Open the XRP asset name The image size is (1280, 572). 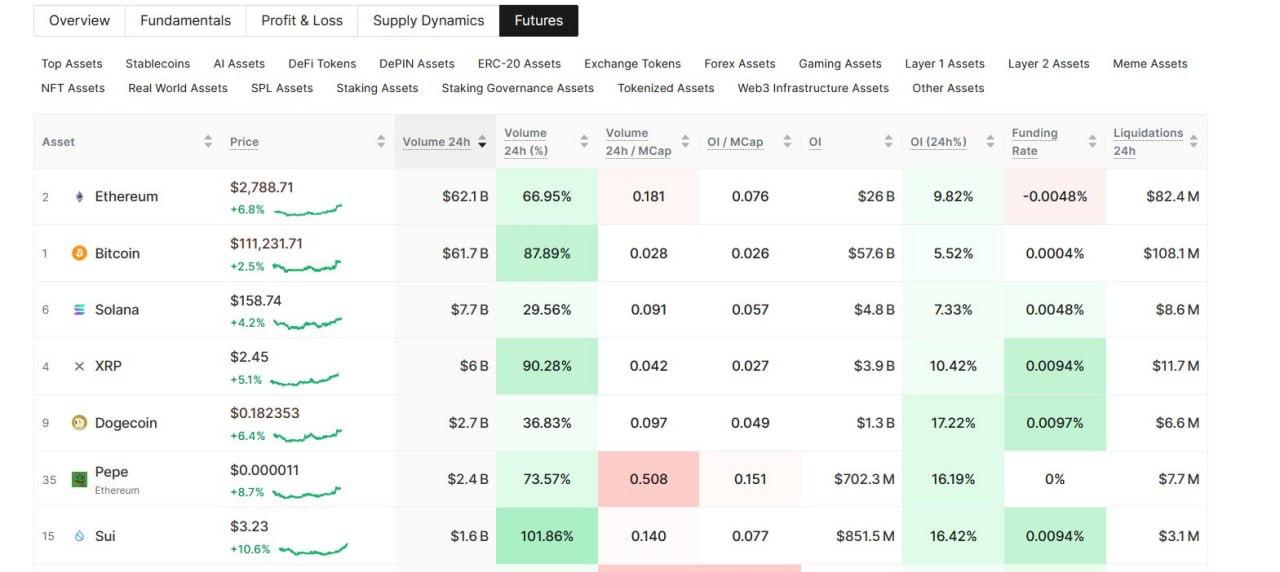[x=108, y=366]
